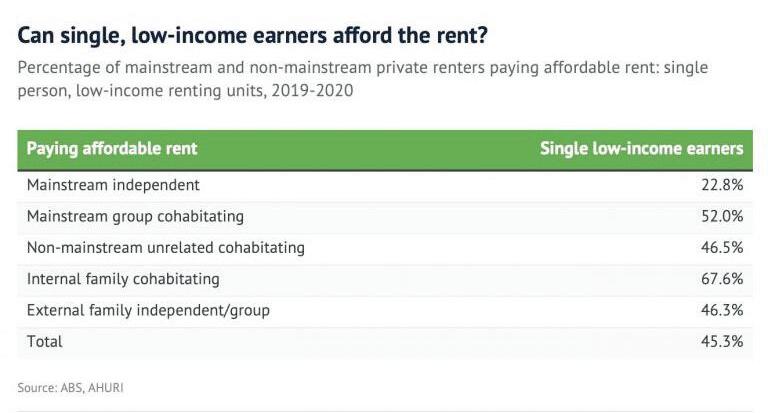768x413 pixels.
Task: Click the chart title about affording rent
Action: [253, 35]
